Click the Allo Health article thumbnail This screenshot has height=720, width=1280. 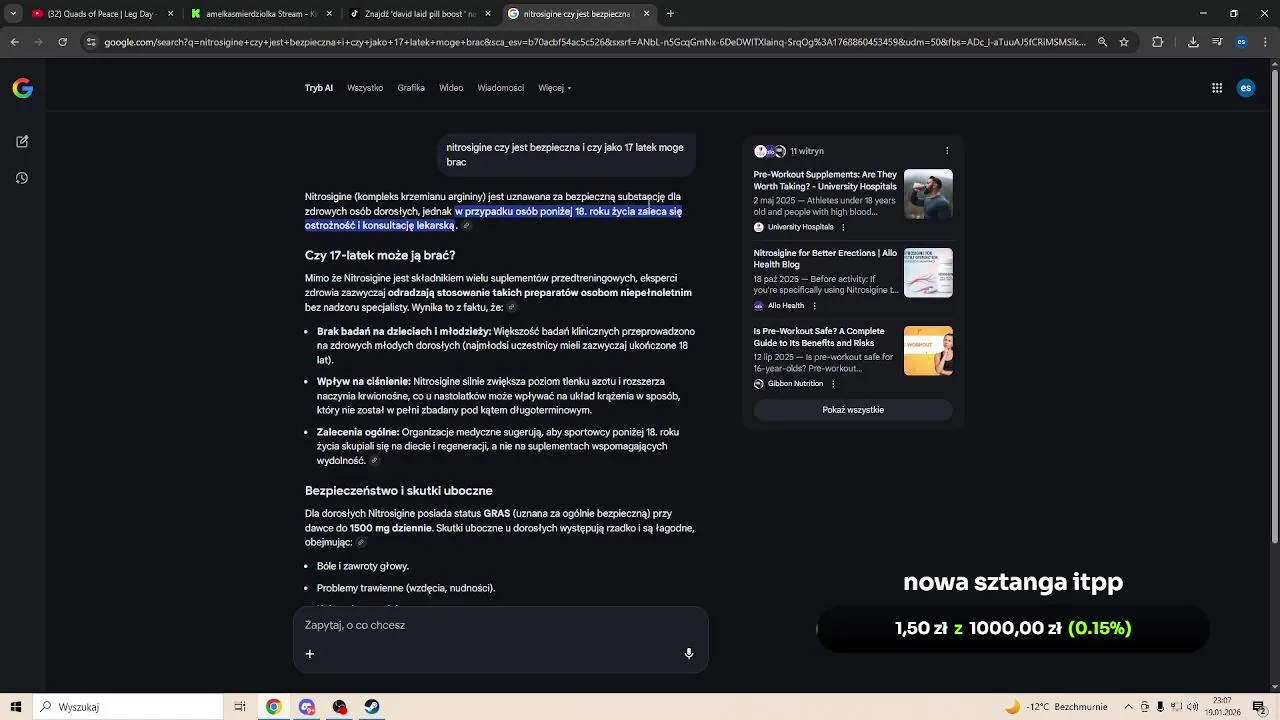point(928,272)
